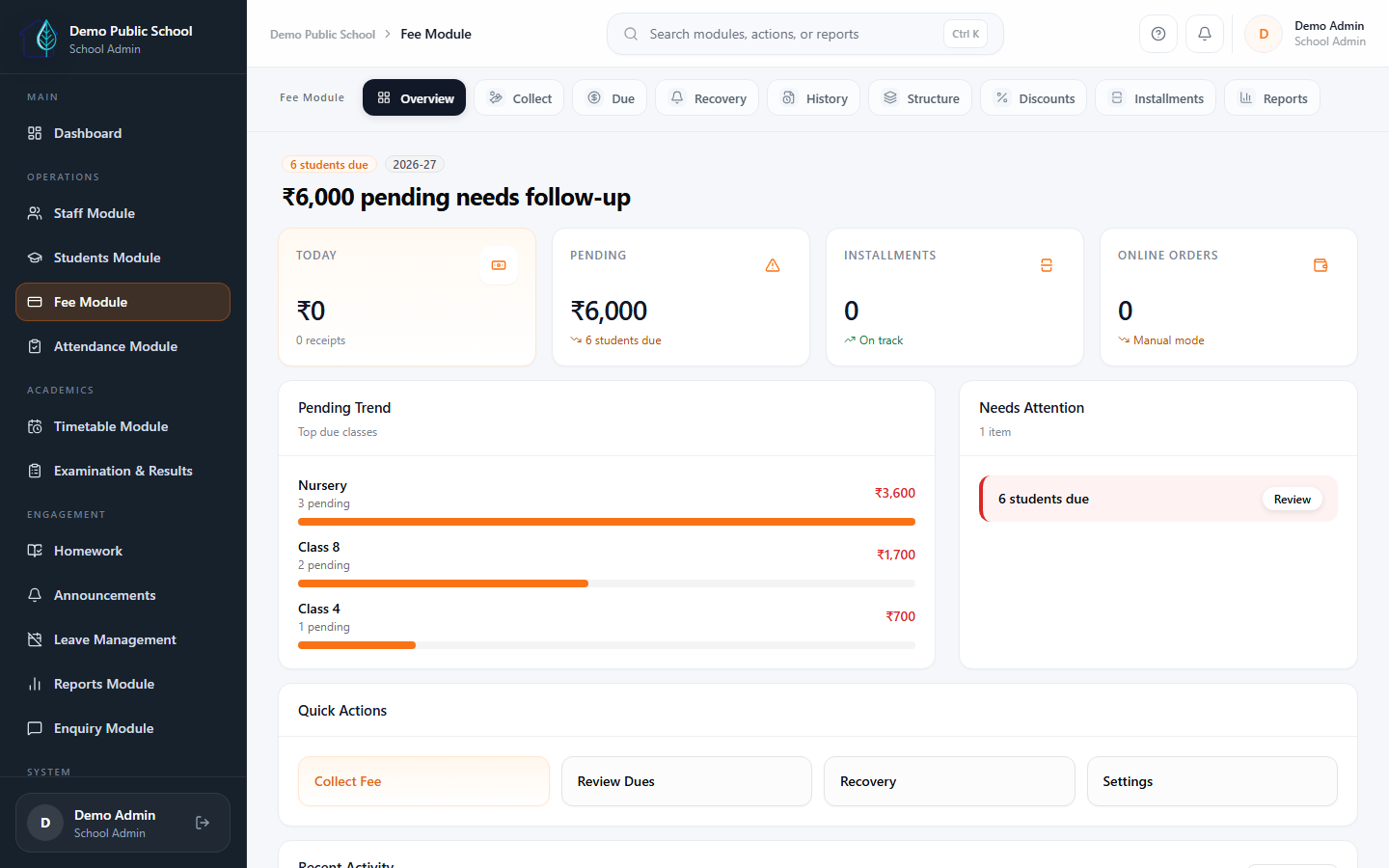
Task: Click the icon on Installments card
Action: pyautogui.click(x=1047, y=265)
